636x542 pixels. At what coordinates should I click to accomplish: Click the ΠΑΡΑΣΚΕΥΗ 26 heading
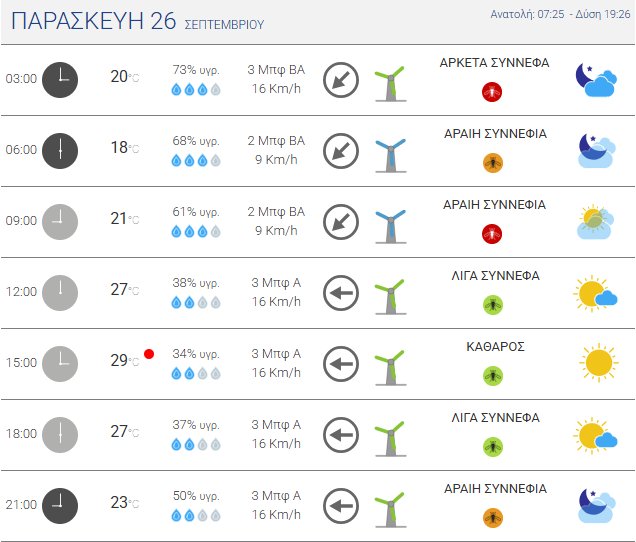94,21
